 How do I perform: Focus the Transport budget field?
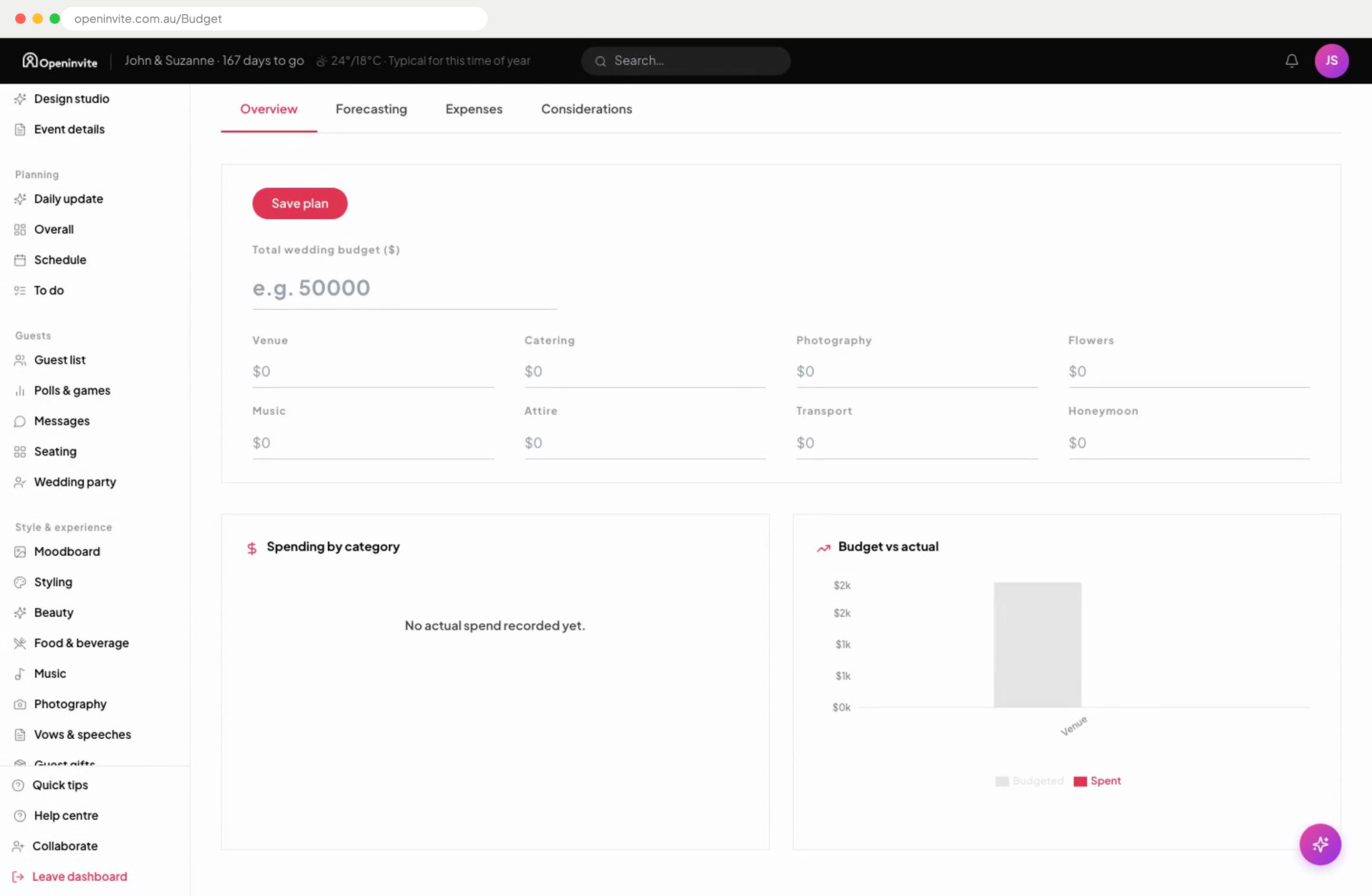click(917, 443)
